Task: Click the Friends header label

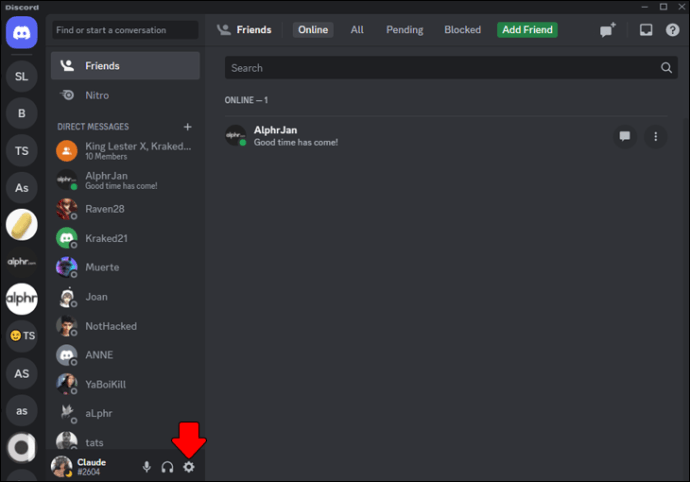Action: click(x=254, y=30)
